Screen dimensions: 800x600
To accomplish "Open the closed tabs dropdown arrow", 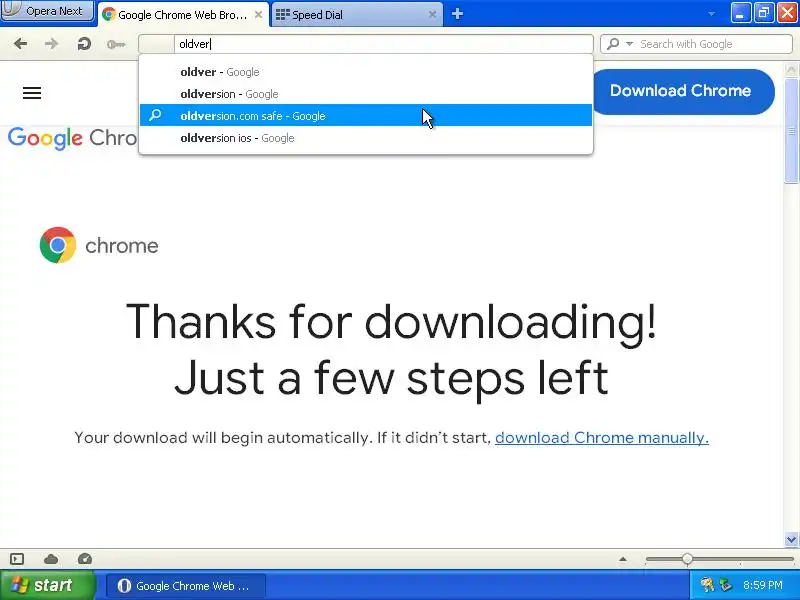I will pyautogui.click(x=711, y=14).
